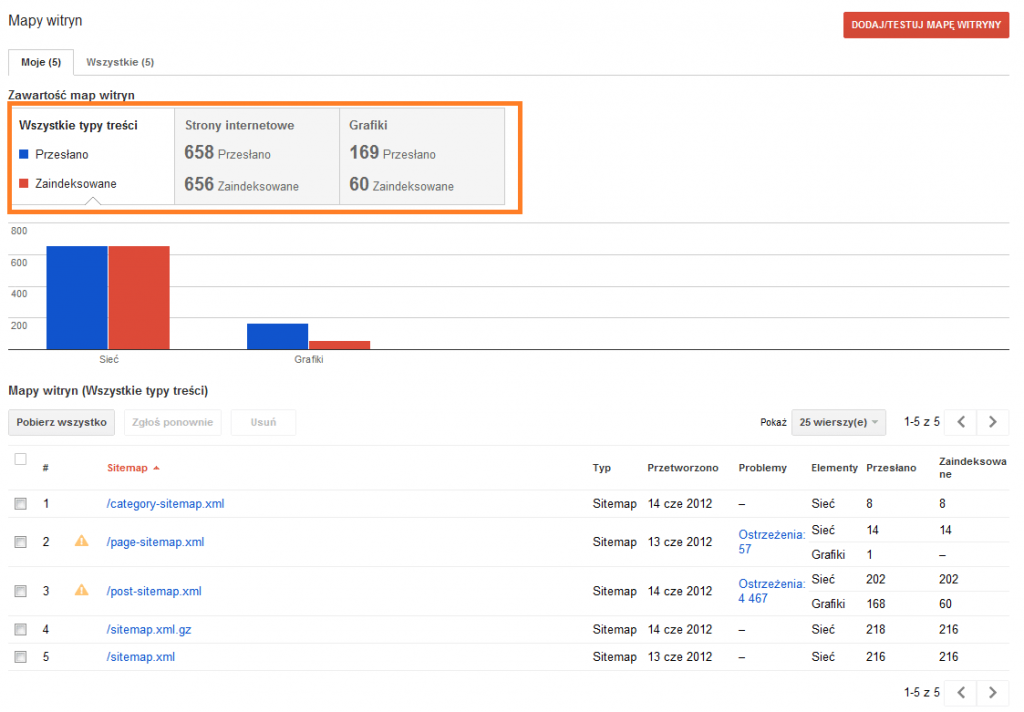Viewport: 1024px width, 712px height.
Task: Click warning icon beside /page-sitemap.xml
Action: coord(82,541)
